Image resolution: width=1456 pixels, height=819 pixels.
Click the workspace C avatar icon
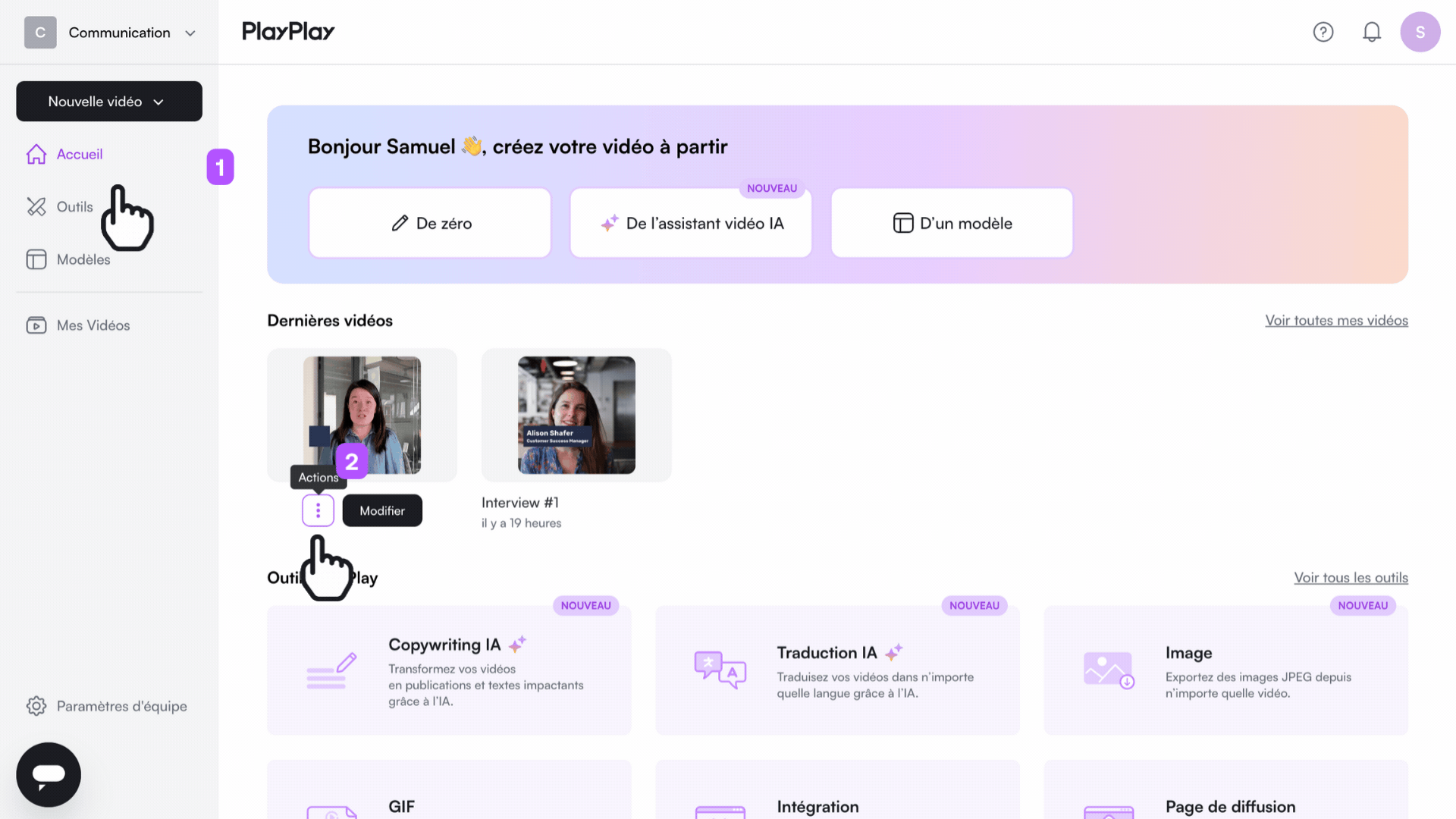point(40,33)
